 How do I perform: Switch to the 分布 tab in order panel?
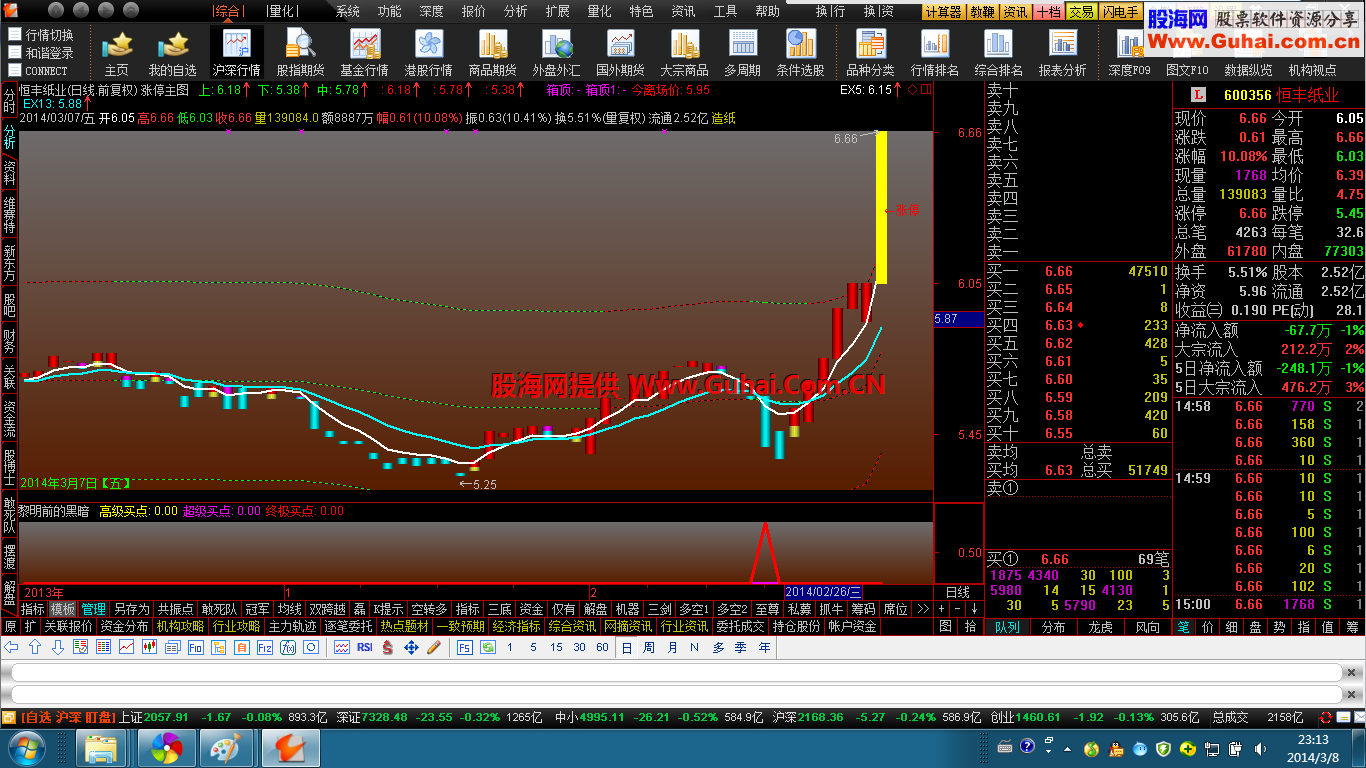click(x=1053, y=627)
